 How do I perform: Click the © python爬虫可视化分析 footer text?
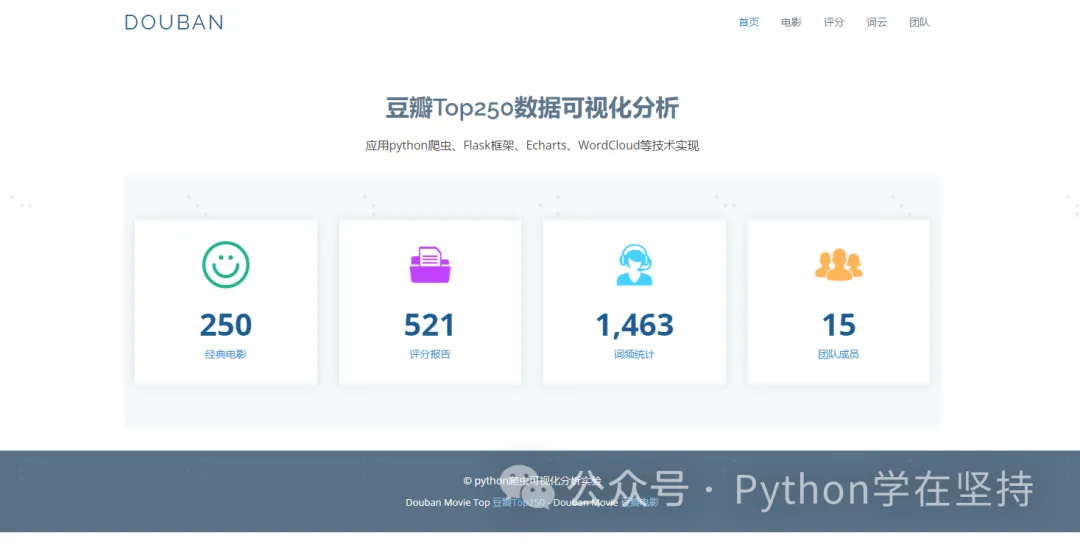click(x=532, y=480)
